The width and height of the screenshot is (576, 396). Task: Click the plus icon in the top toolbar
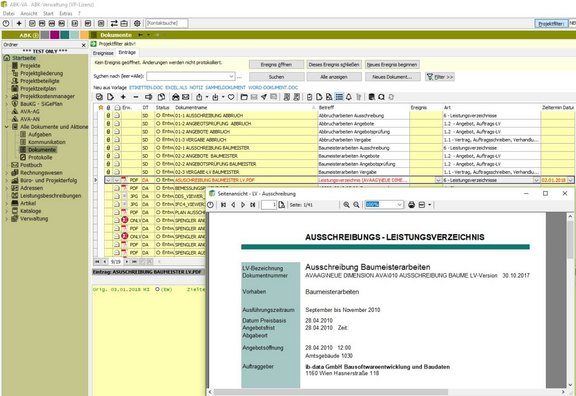tap(19, 23)
